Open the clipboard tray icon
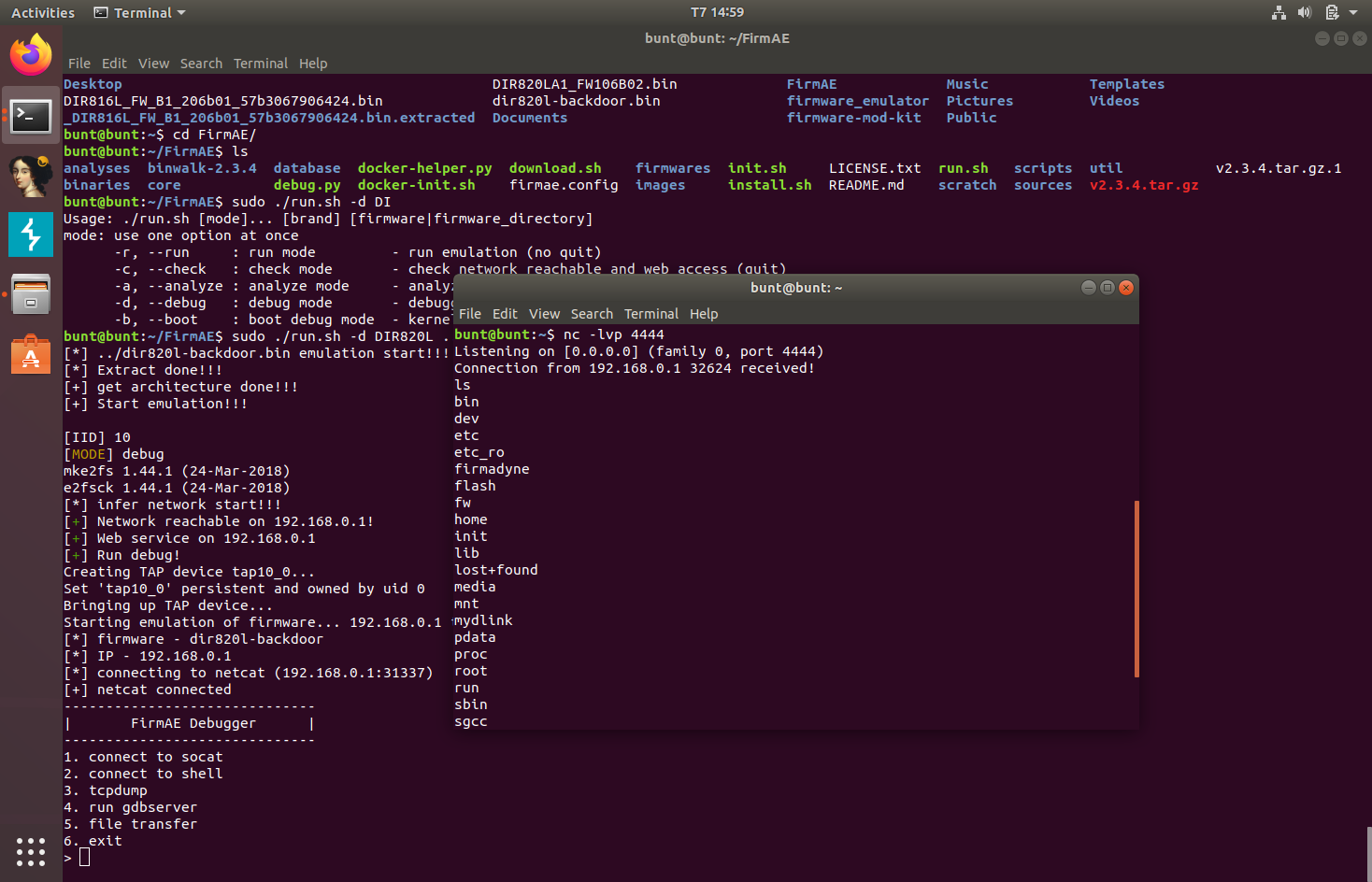The image size is (1372, 882). tap(1332, 12)
